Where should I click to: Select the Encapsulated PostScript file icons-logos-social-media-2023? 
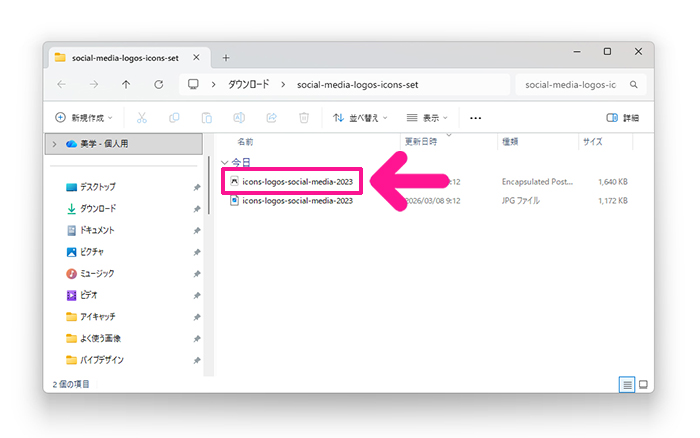point(292,182)
